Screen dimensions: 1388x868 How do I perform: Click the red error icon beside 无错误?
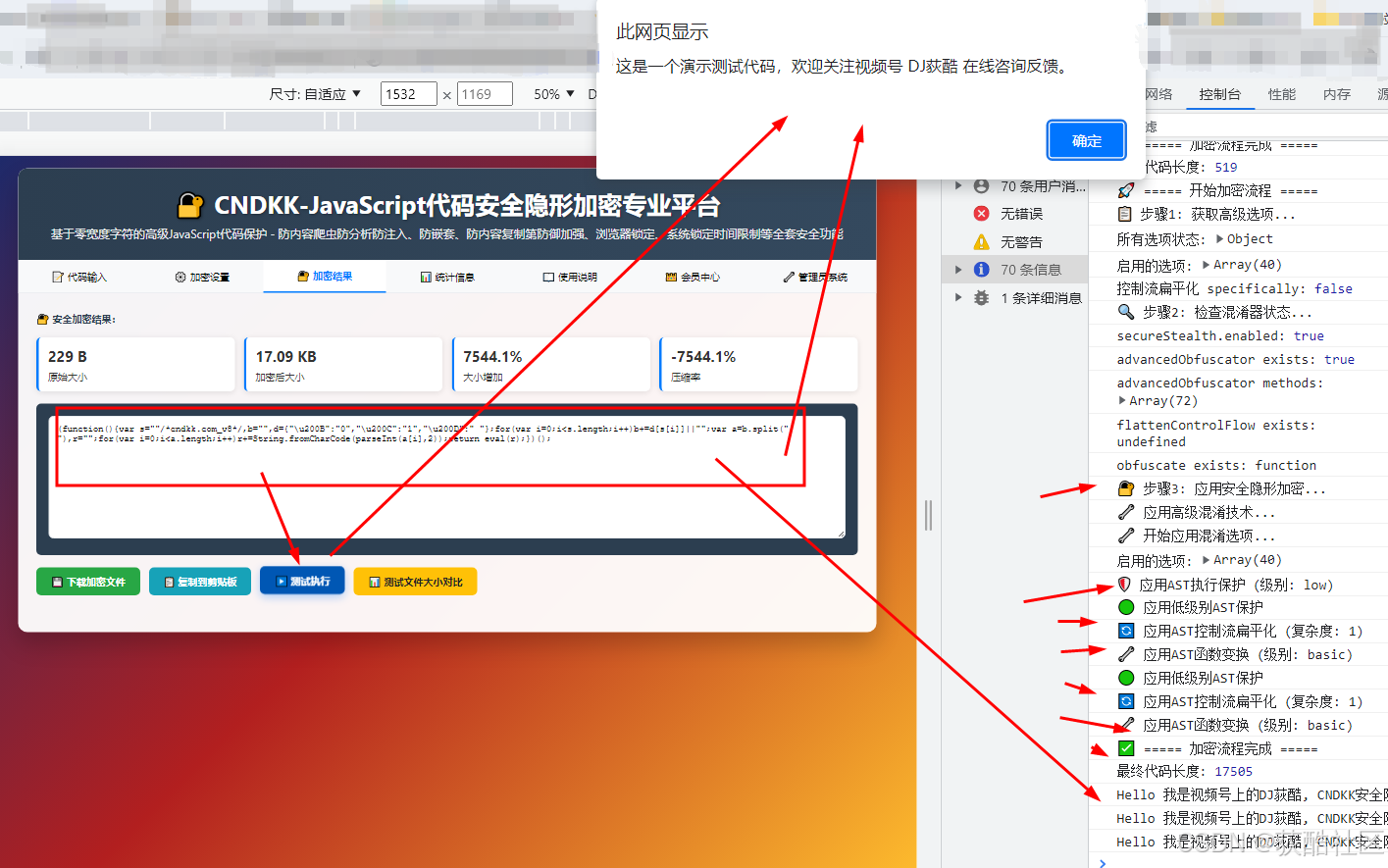click(x=981, y=213)
